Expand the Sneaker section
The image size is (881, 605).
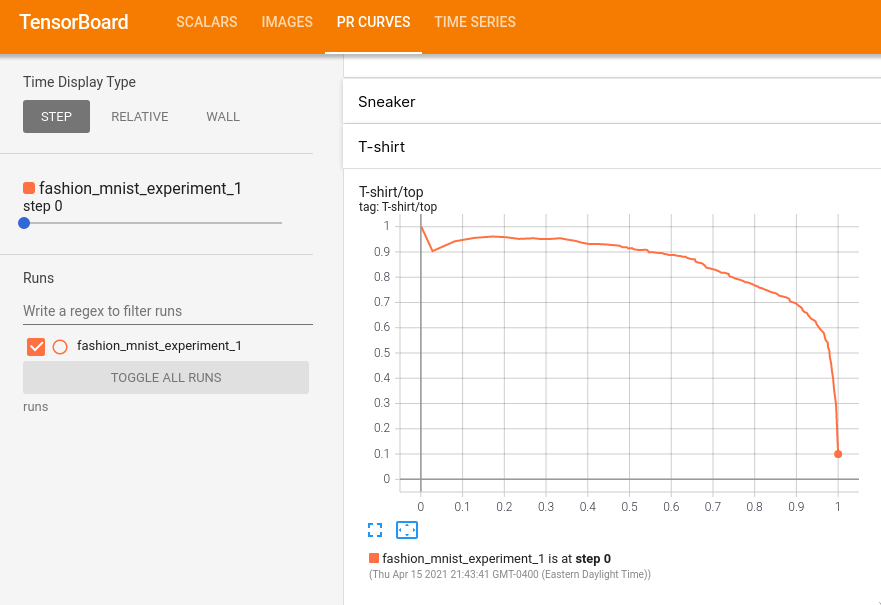point(611,102)
